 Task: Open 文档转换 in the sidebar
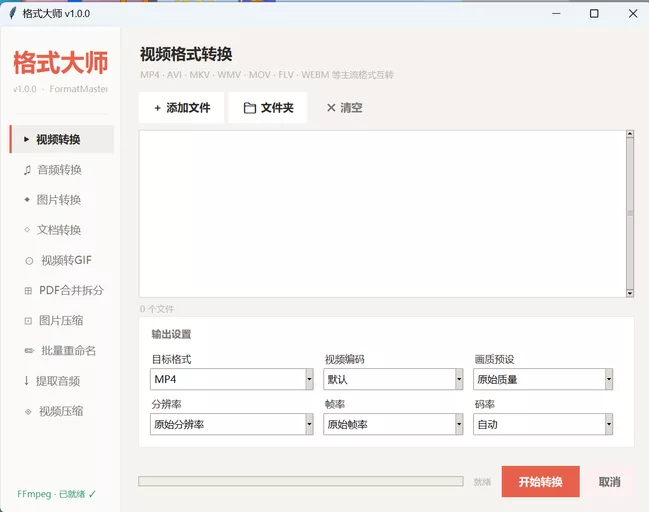point(62,230)
